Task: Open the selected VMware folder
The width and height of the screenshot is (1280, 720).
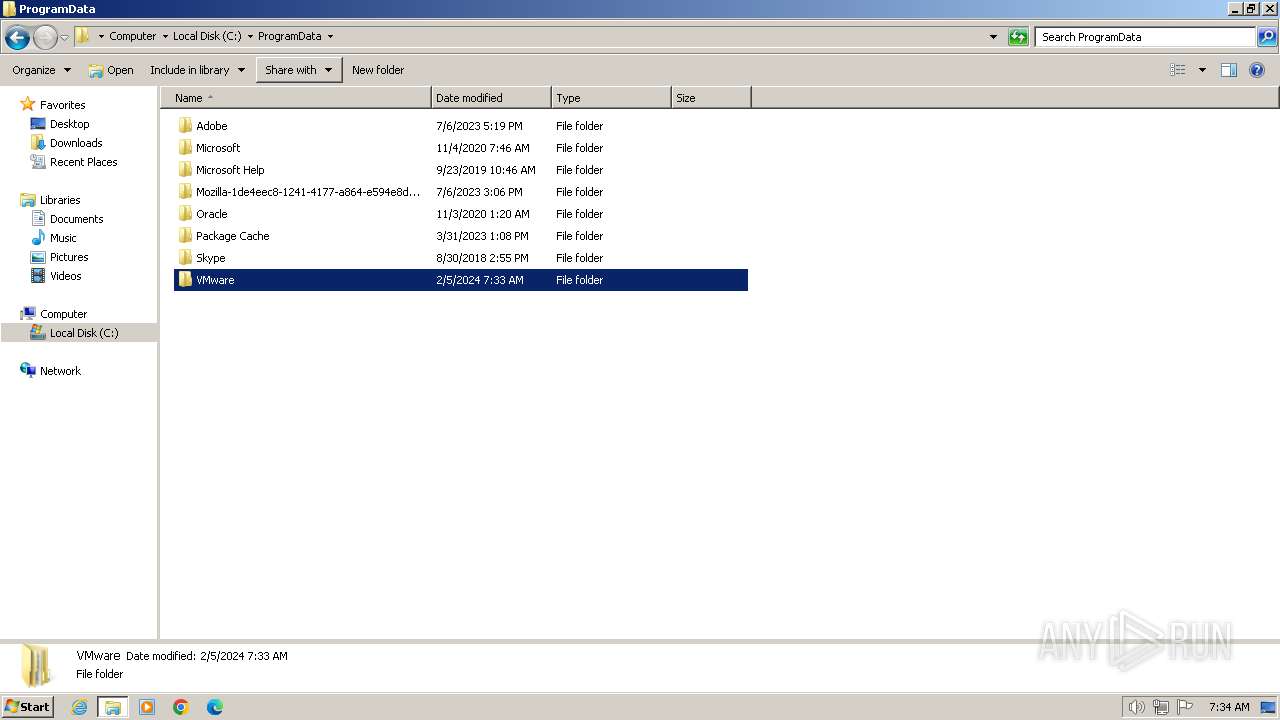Action: [x=110, y=70]
